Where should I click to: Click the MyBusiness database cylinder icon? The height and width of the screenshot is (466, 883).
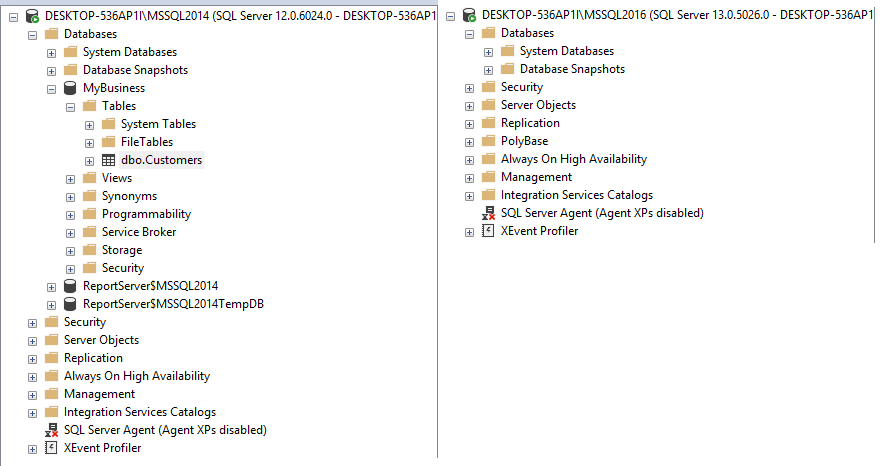(x=70, y=88)
